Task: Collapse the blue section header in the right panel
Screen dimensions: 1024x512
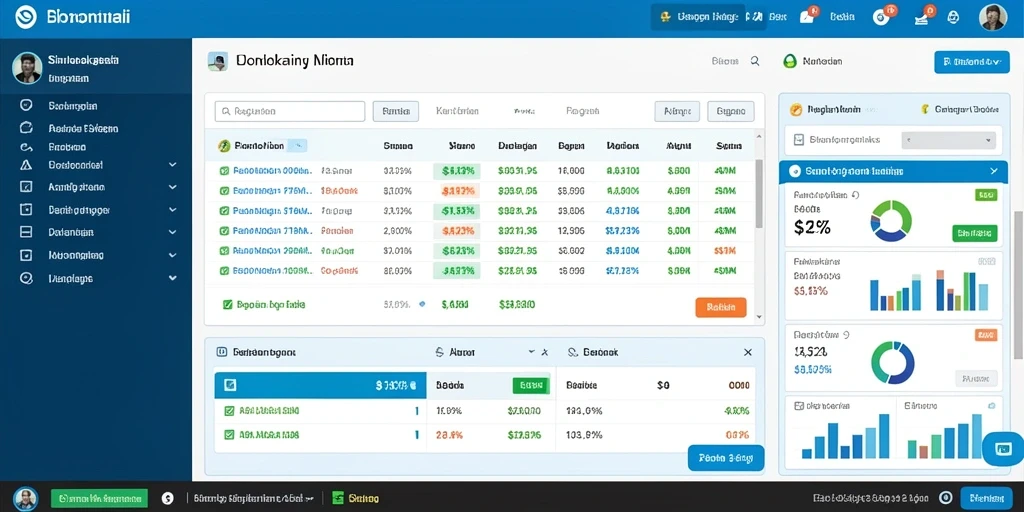Action: (993, 171)
